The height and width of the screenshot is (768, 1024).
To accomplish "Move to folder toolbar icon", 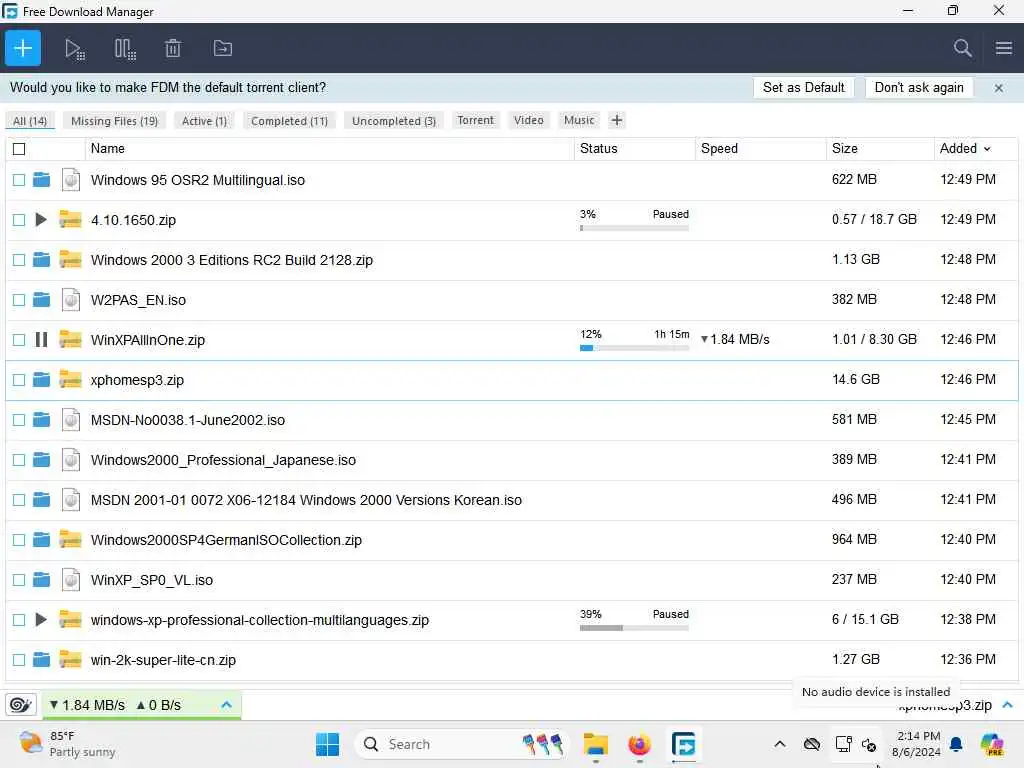I will pos(223,48).
